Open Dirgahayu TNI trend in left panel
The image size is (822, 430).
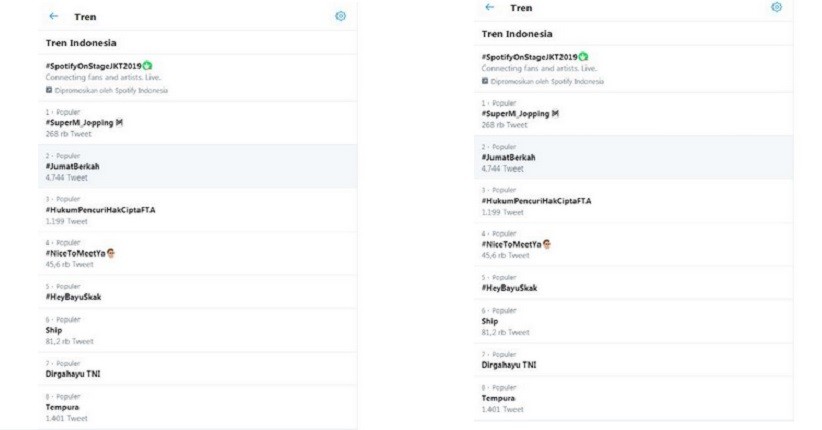[x=73, y=374]
